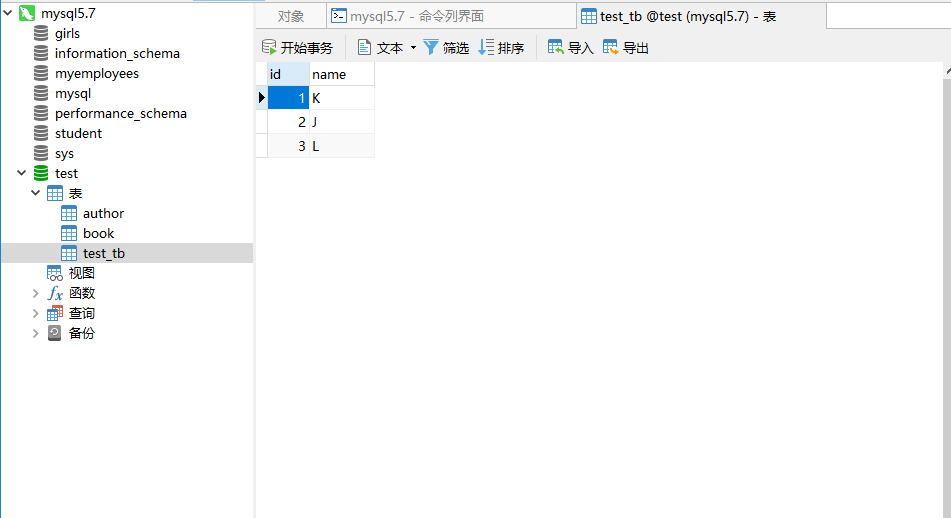Click the sys database icon
This screenshot has width=951, height=518.
tap(41, 153)
